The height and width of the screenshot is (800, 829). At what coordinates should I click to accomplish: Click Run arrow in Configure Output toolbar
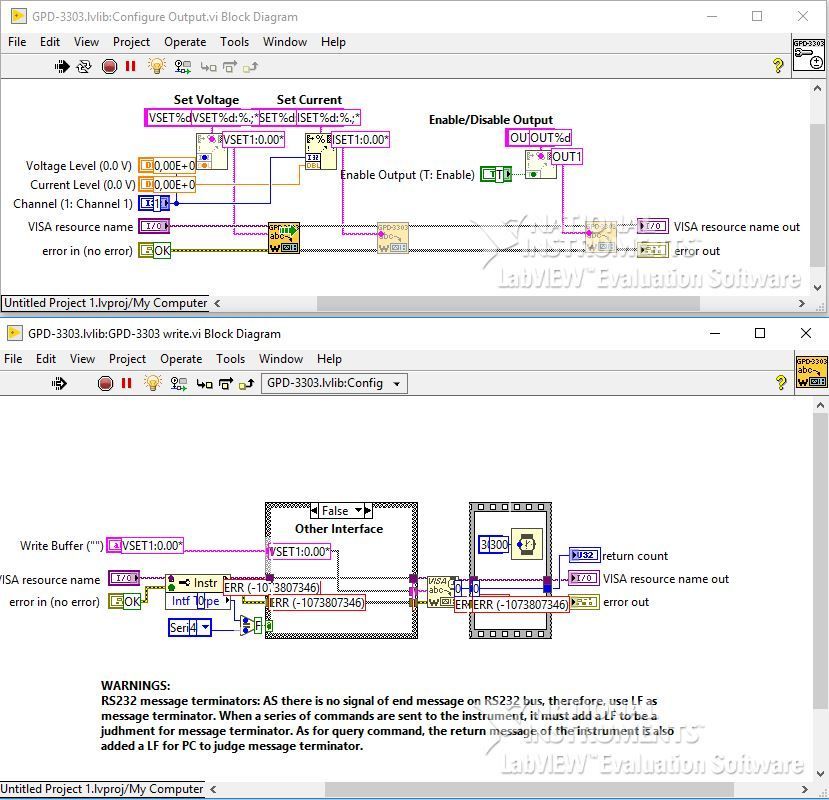point(62,67)
